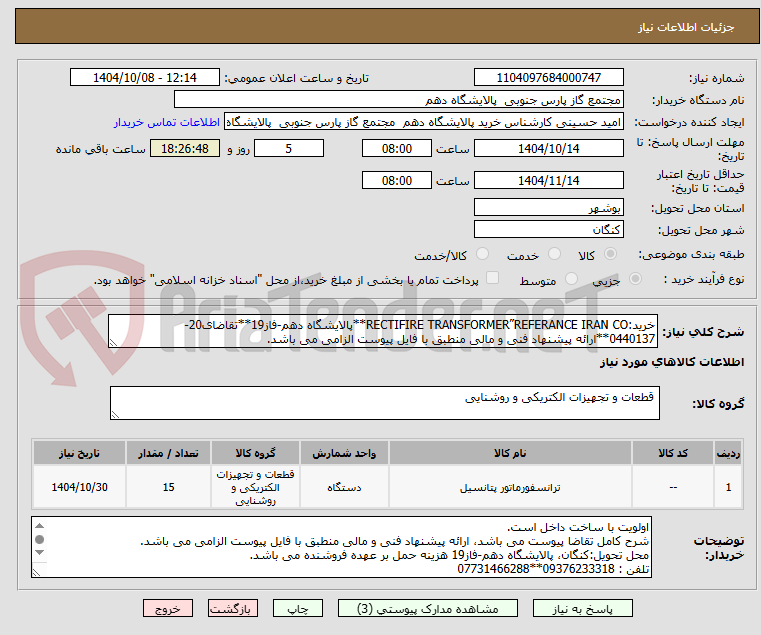This screenshot has width=761, height=635.
Task: Click resize handle of شرح کلی نیاز textarea
Action: point(114,342)
